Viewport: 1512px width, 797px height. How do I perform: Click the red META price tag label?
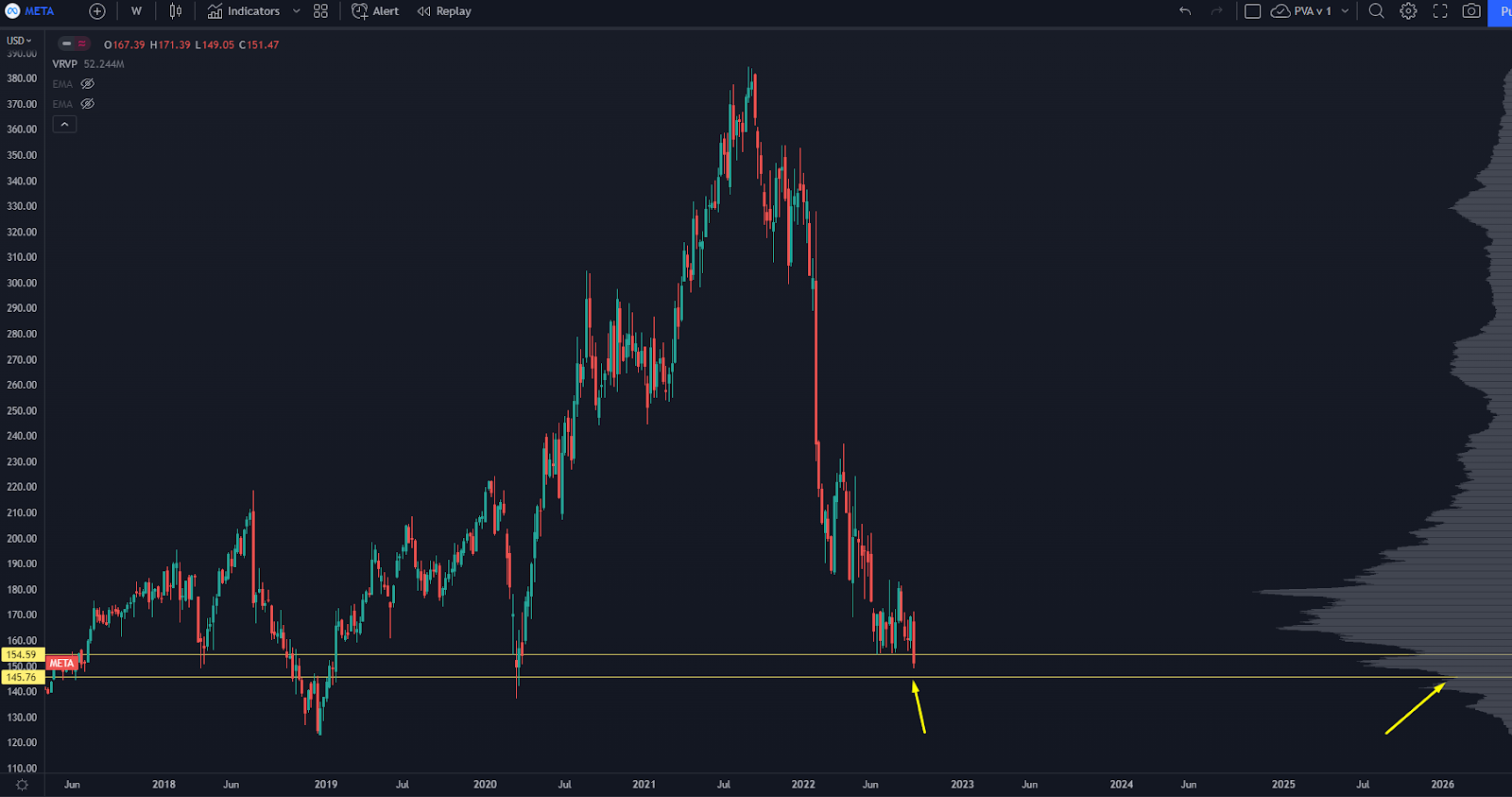[x=61, y=663]
